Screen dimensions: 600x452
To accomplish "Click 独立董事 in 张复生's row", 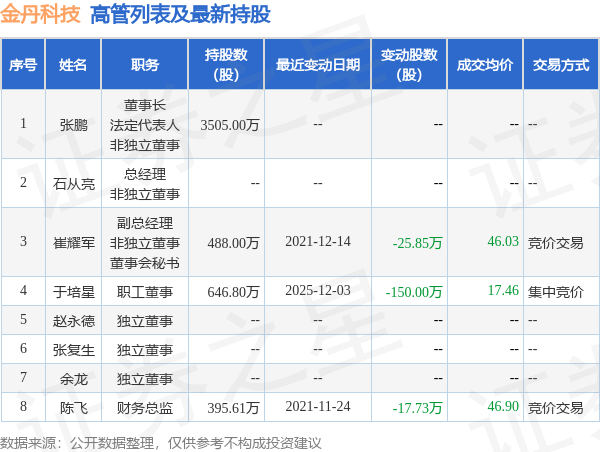I will (x=145, y=350).
